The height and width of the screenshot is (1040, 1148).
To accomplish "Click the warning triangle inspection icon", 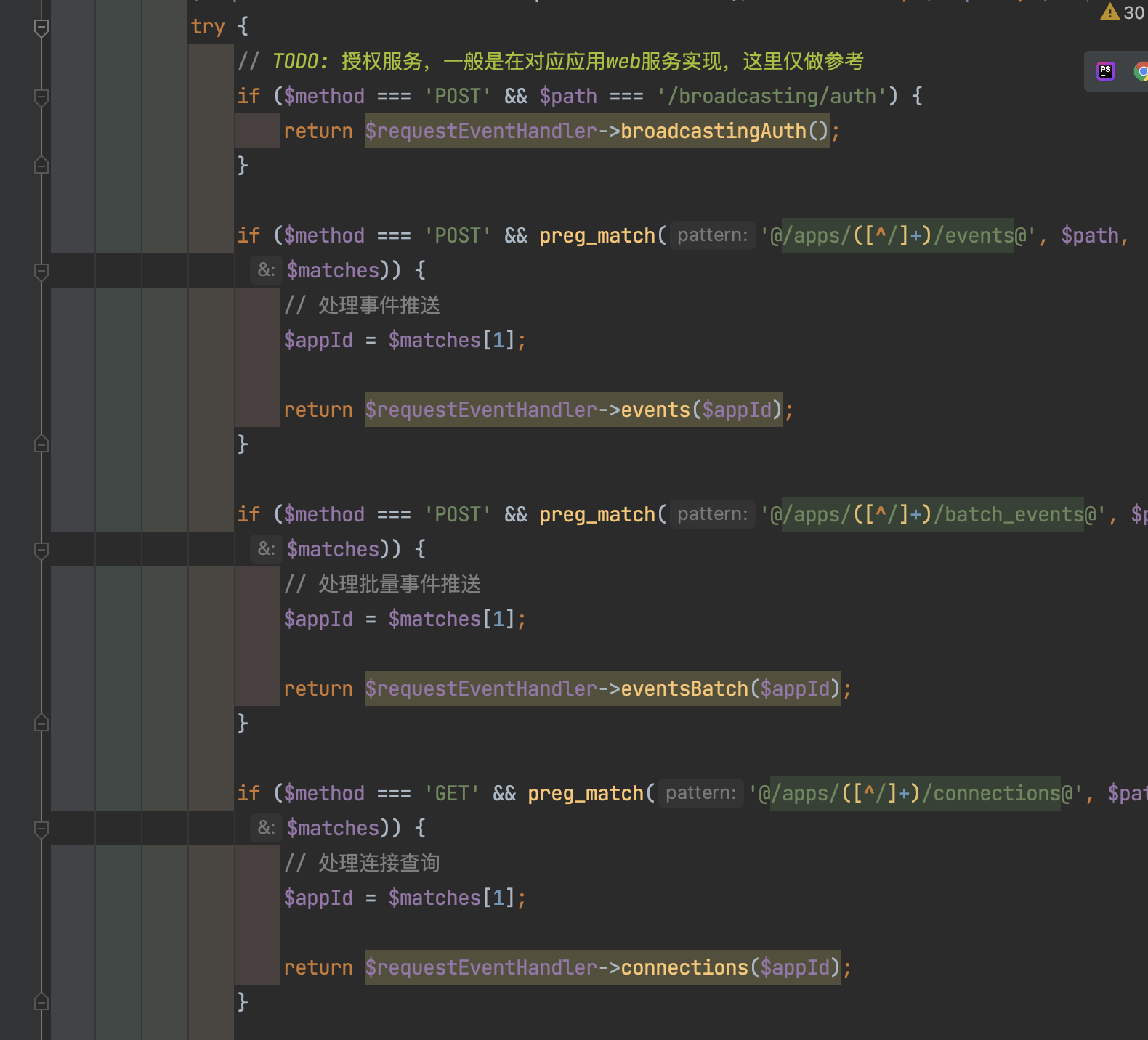I will coord(1109,12).
